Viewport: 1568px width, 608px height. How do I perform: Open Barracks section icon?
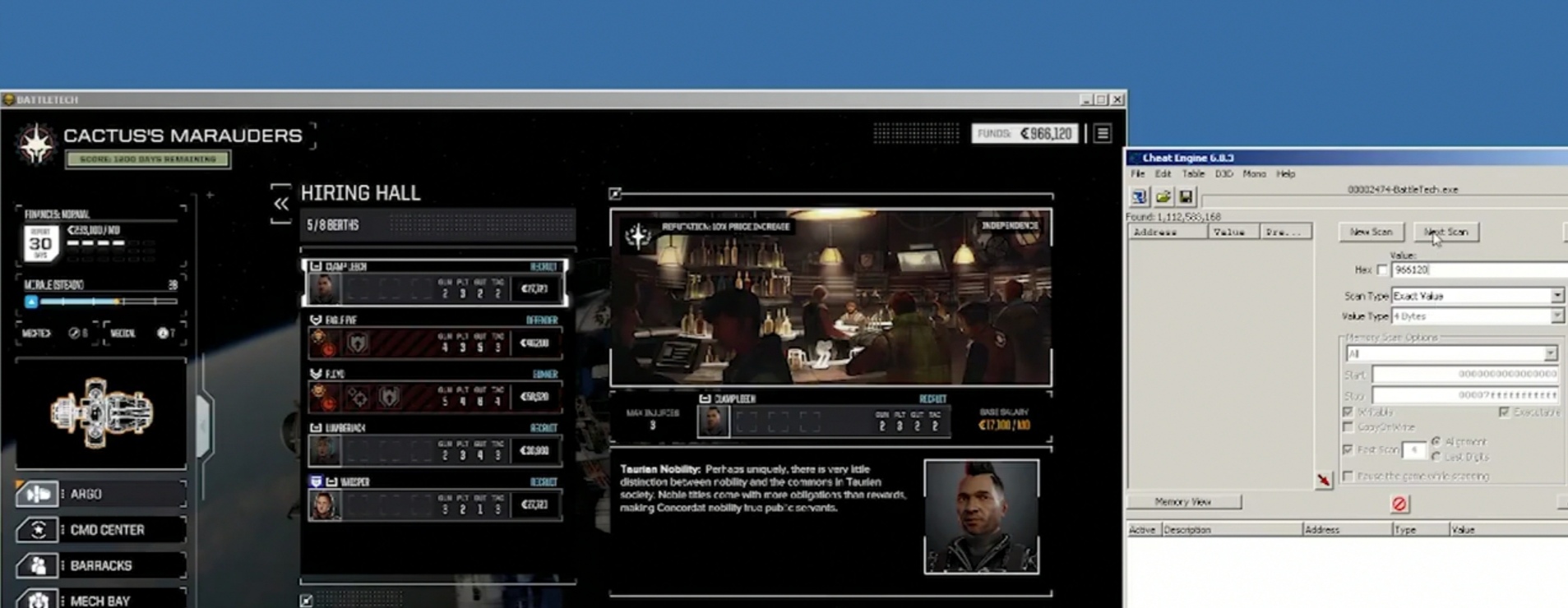[x=37, y=565]
